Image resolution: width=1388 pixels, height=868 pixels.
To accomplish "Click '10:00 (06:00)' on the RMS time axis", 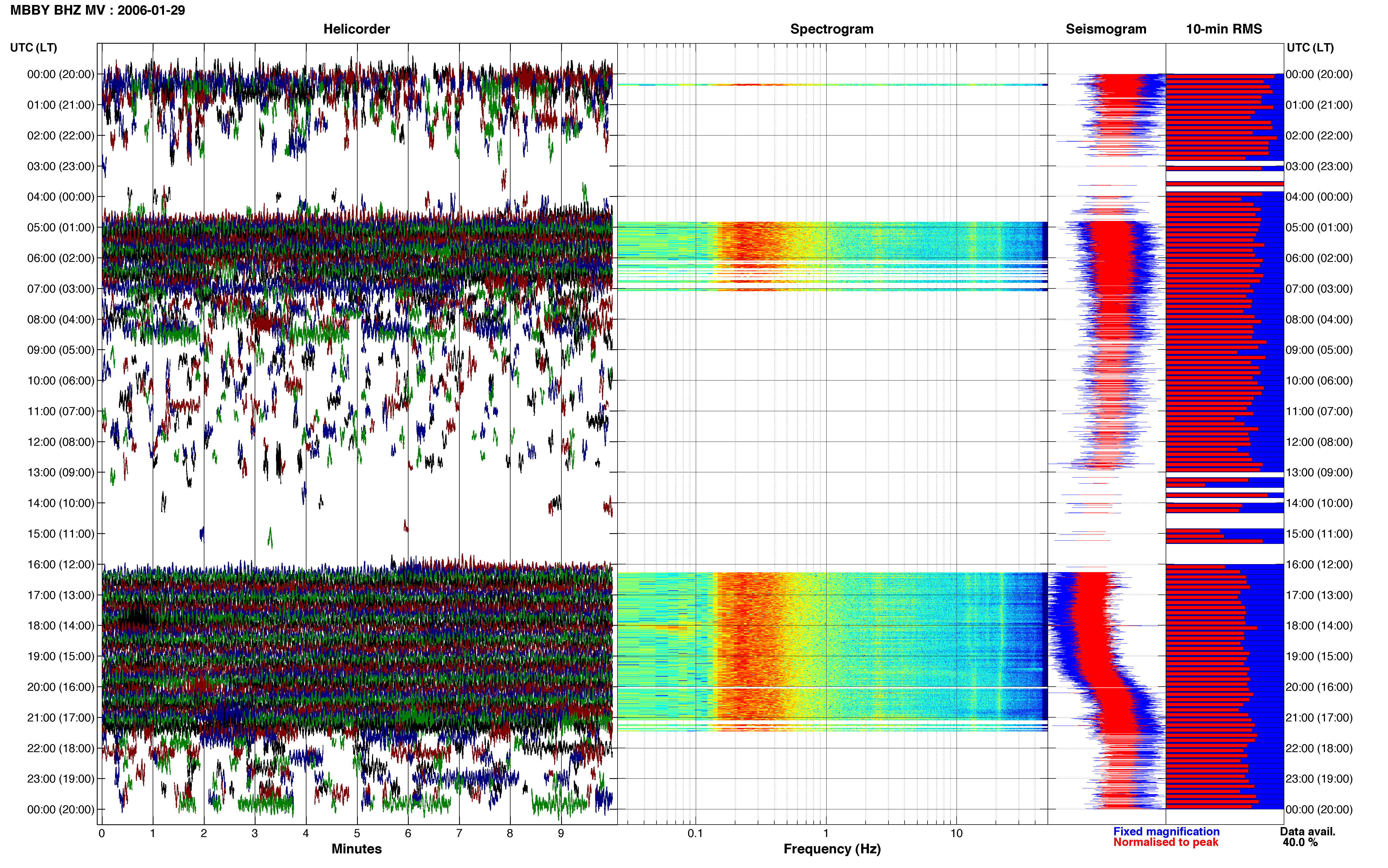I will pyautogui.click(x=1319, y=380).
